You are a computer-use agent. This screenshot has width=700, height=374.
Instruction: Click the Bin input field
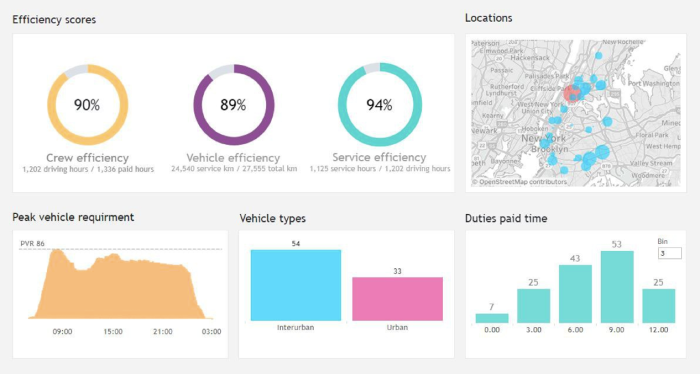click(x=669, y=253)
